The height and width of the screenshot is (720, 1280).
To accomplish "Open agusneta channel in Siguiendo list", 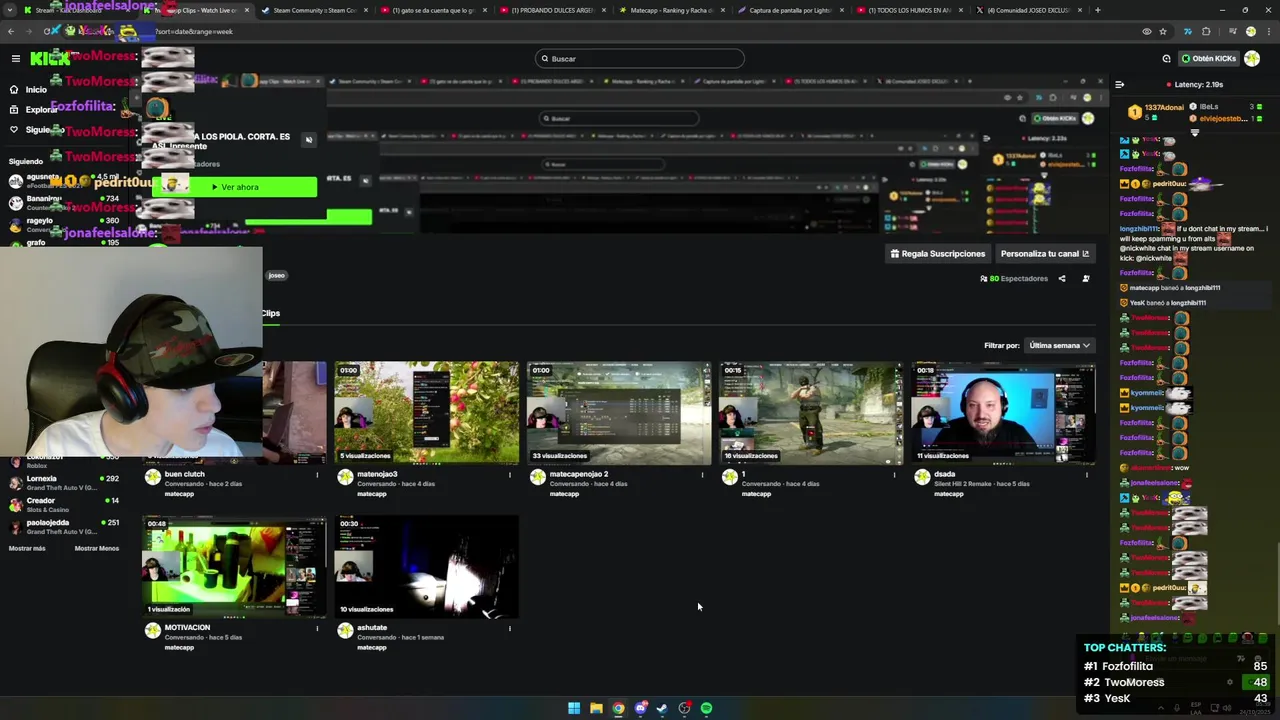I will tap(64, 181).
